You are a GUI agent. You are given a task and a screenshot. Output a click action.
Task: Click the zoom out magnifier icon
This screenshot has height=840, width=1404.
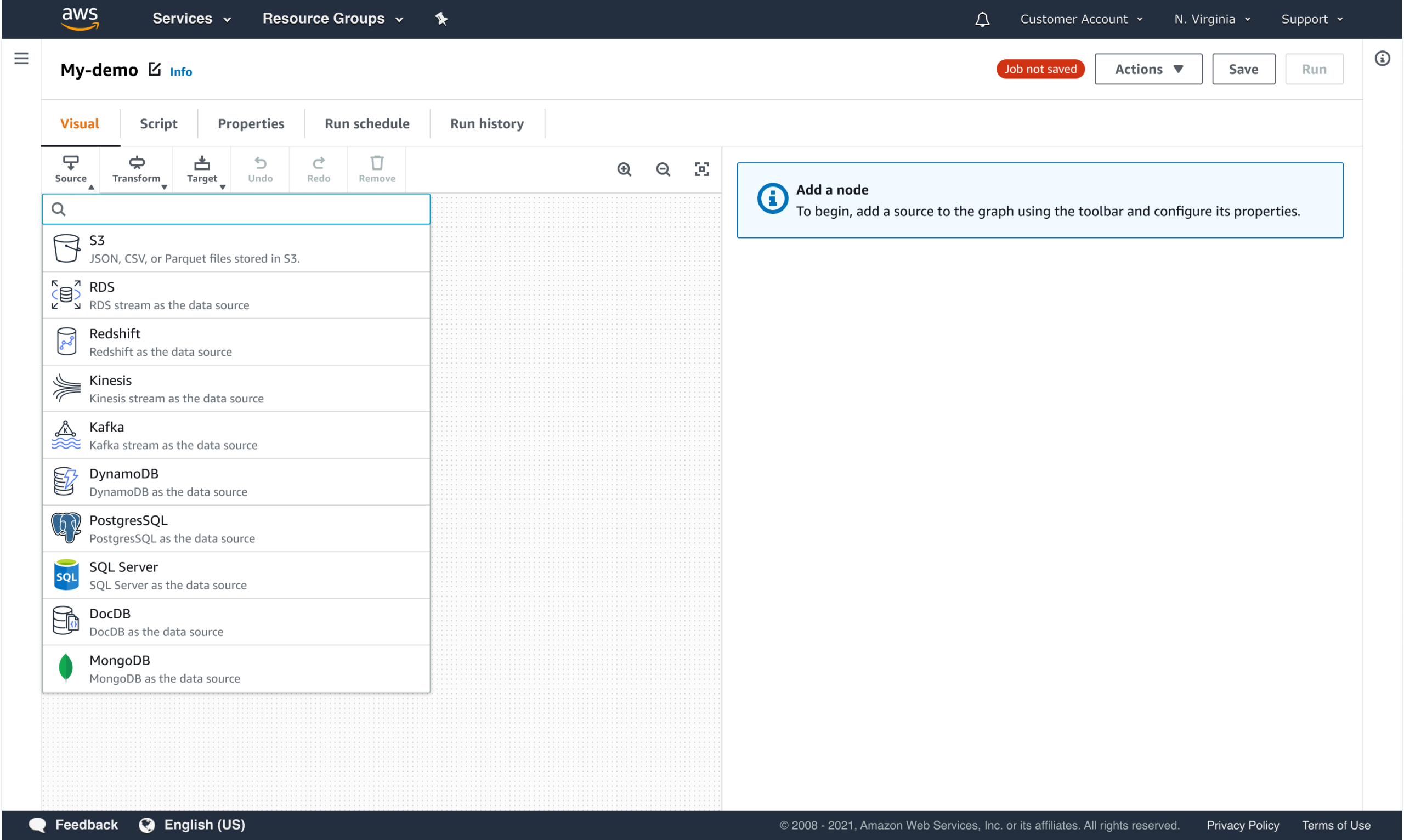click(663, 169)
